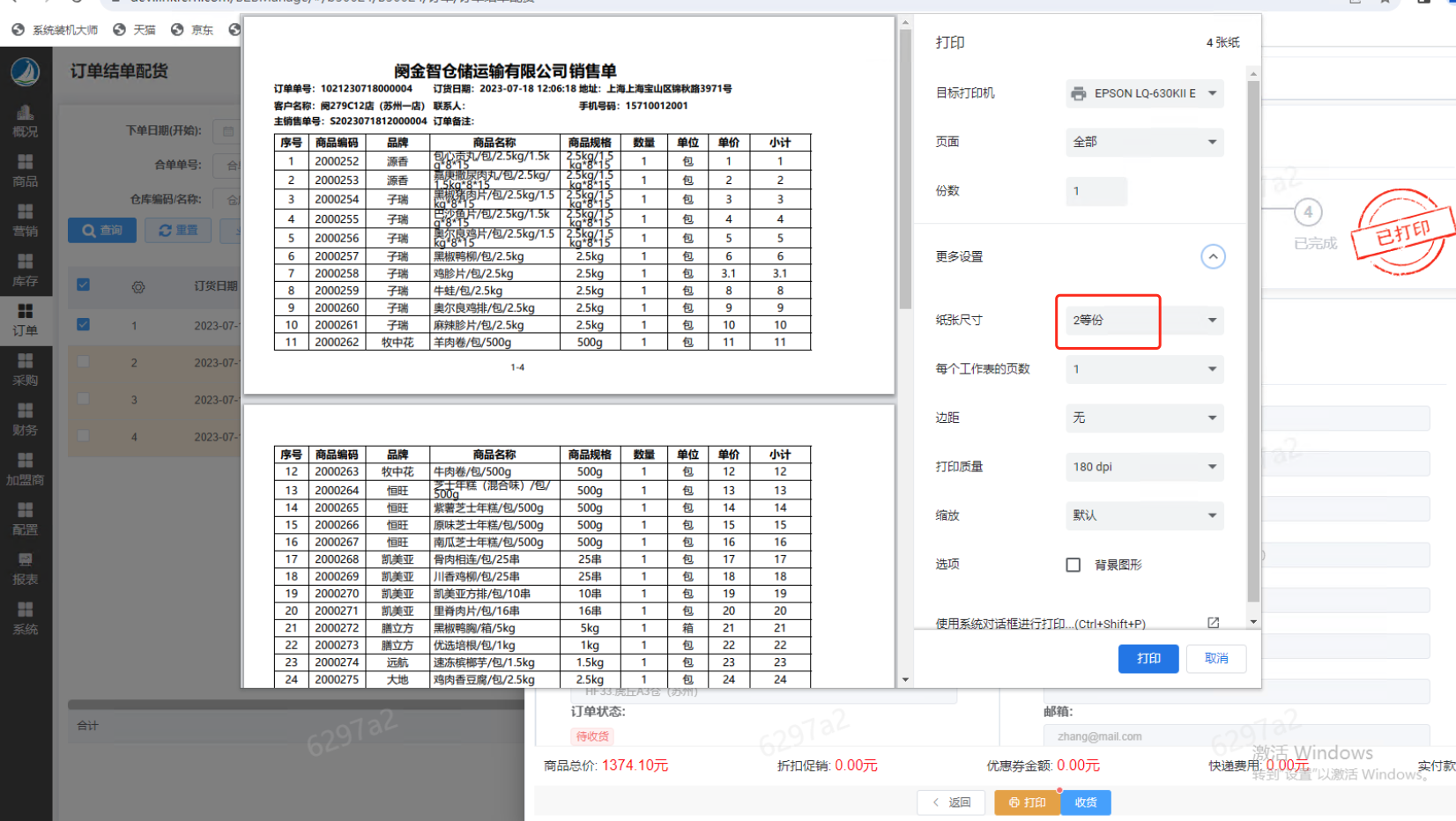Open 打印质量 180 dpi dropdown
Screen dimensions: 1456x821
[x=1144, y=467]
